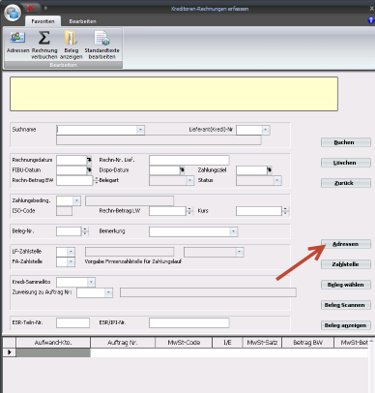Expand the Status dropdown
This screenshot has width=375, height=393.
point(277,180)
